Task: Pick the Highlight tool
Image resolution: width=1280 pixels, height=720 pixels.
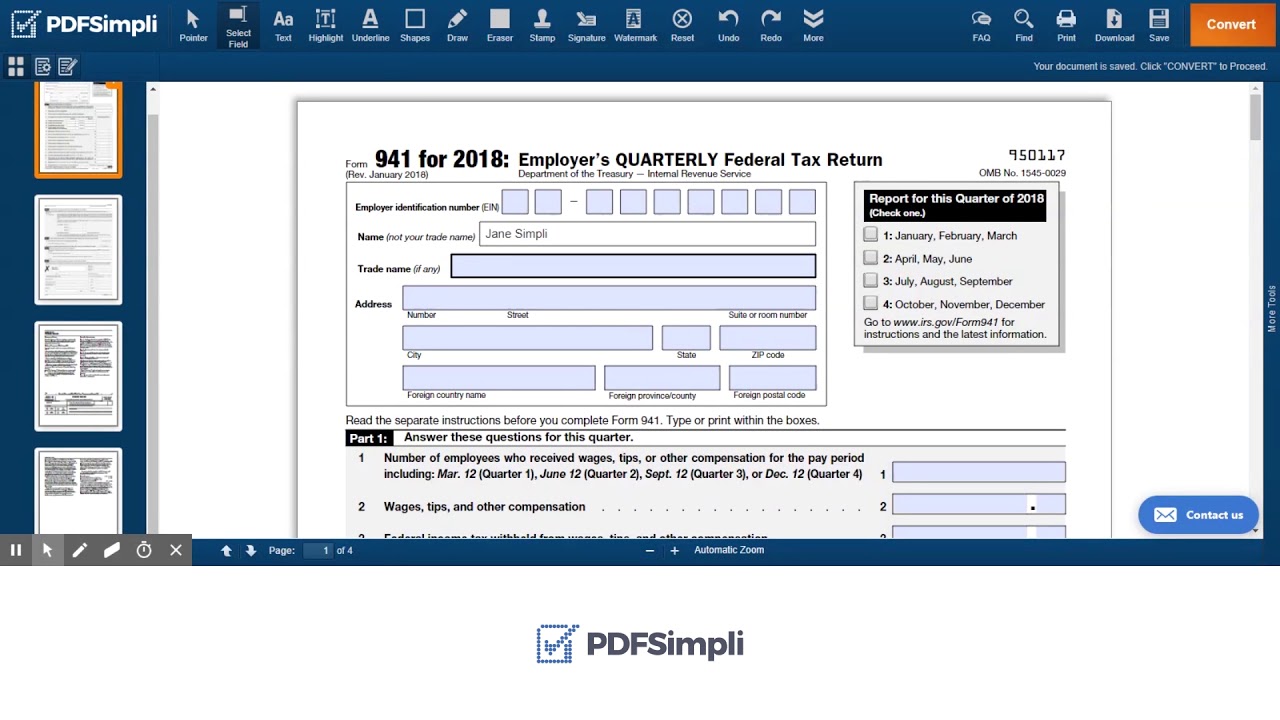Action: click(x=325, y=26)
